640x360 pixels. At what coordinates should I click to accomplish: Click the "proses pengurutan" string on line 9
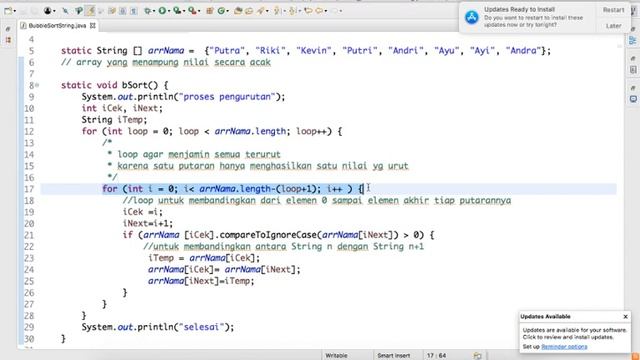[x=227, y=97]
